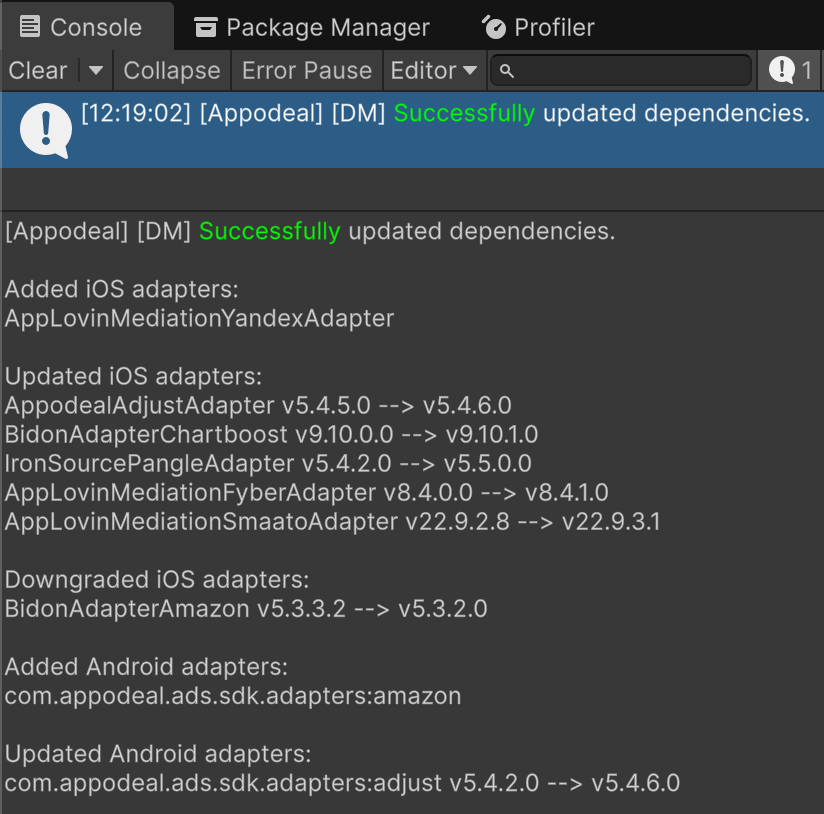Open the Editor target dropdown
The image size is (824, 814).
pos(434,70)
